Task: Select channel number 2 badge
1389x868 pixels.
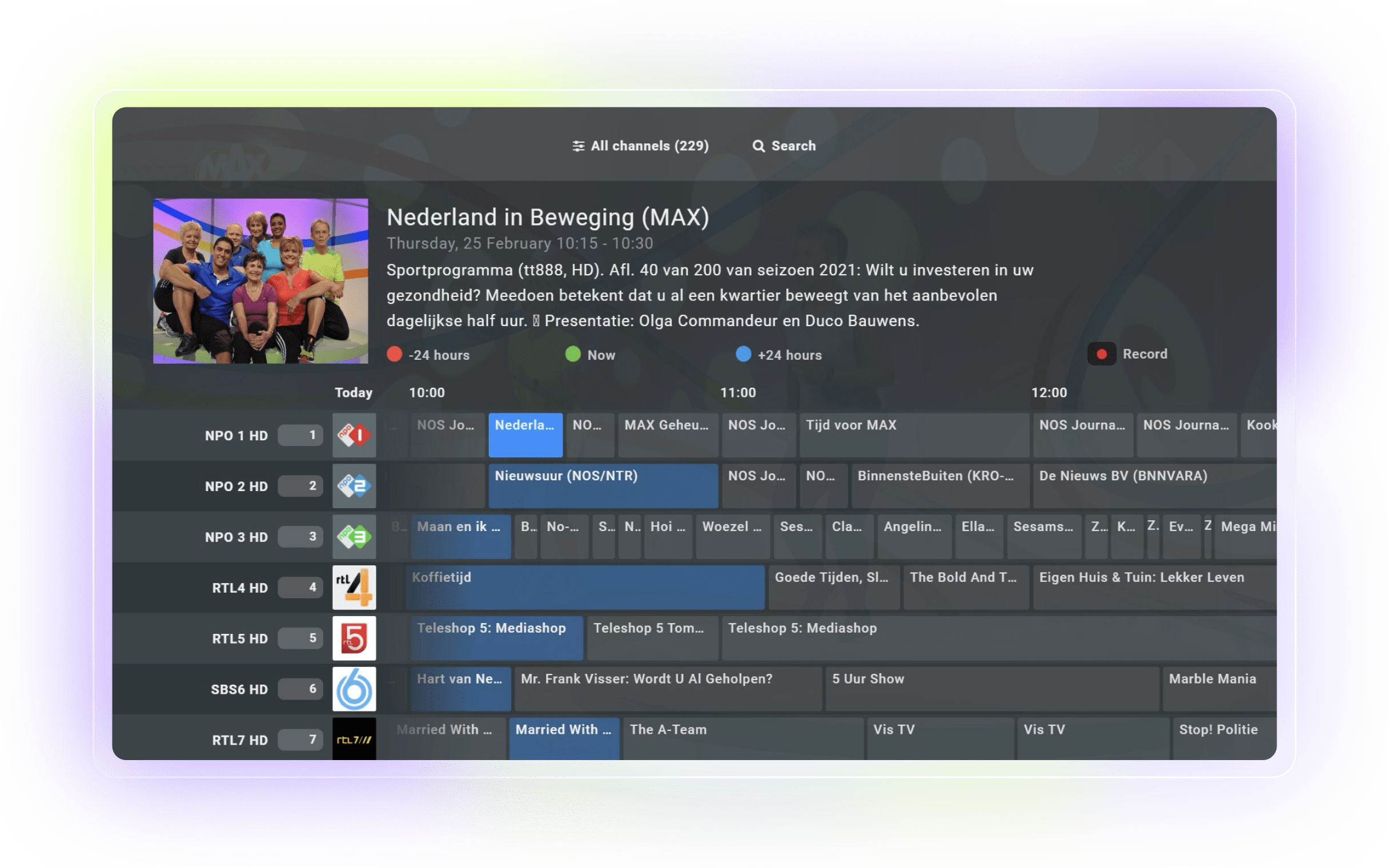Action: point(300,485)
